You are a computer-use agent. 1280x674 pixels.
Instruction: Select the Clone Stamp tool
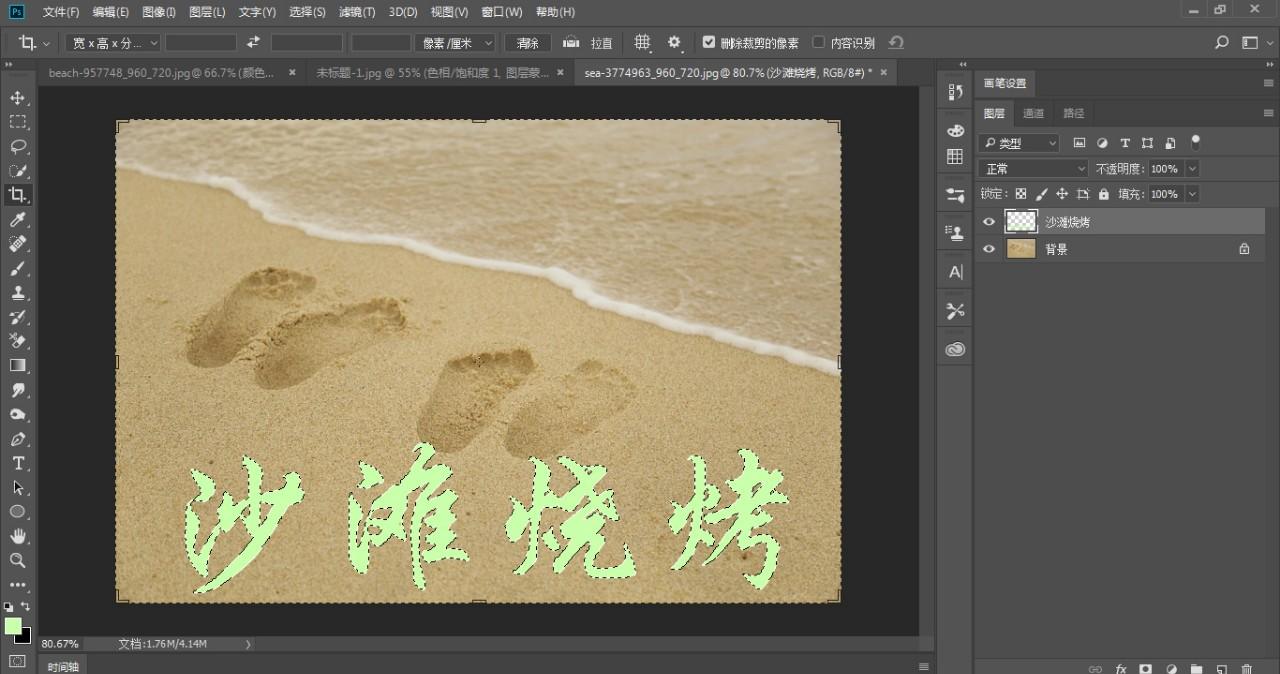tap(18, 293)
